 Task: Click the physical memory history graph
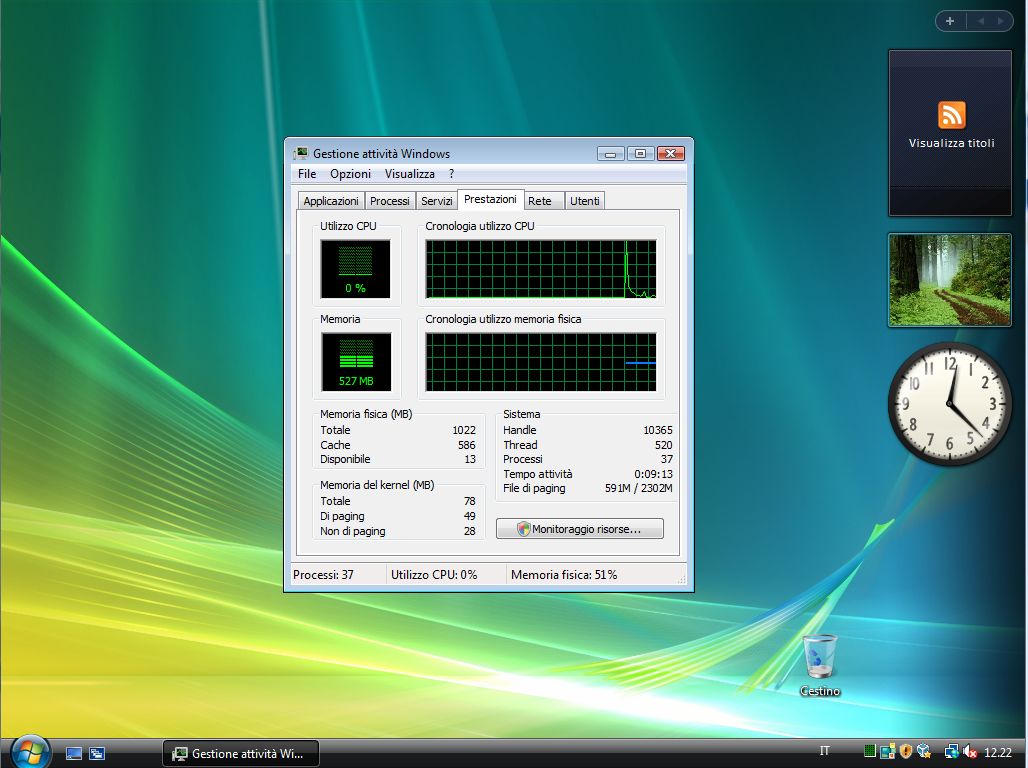click(x=541, y=362)
